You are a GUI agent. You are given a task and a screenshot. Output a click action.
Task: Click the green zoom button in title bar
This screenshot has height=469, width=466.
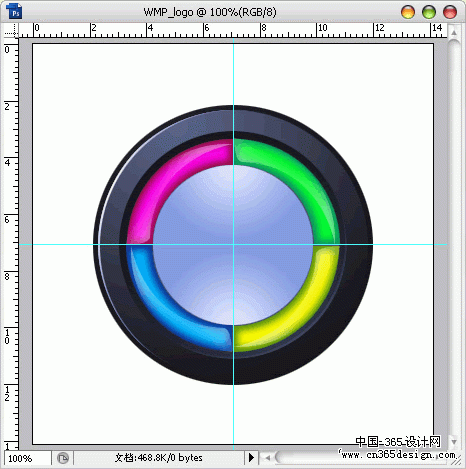click(x=429, y=12)
